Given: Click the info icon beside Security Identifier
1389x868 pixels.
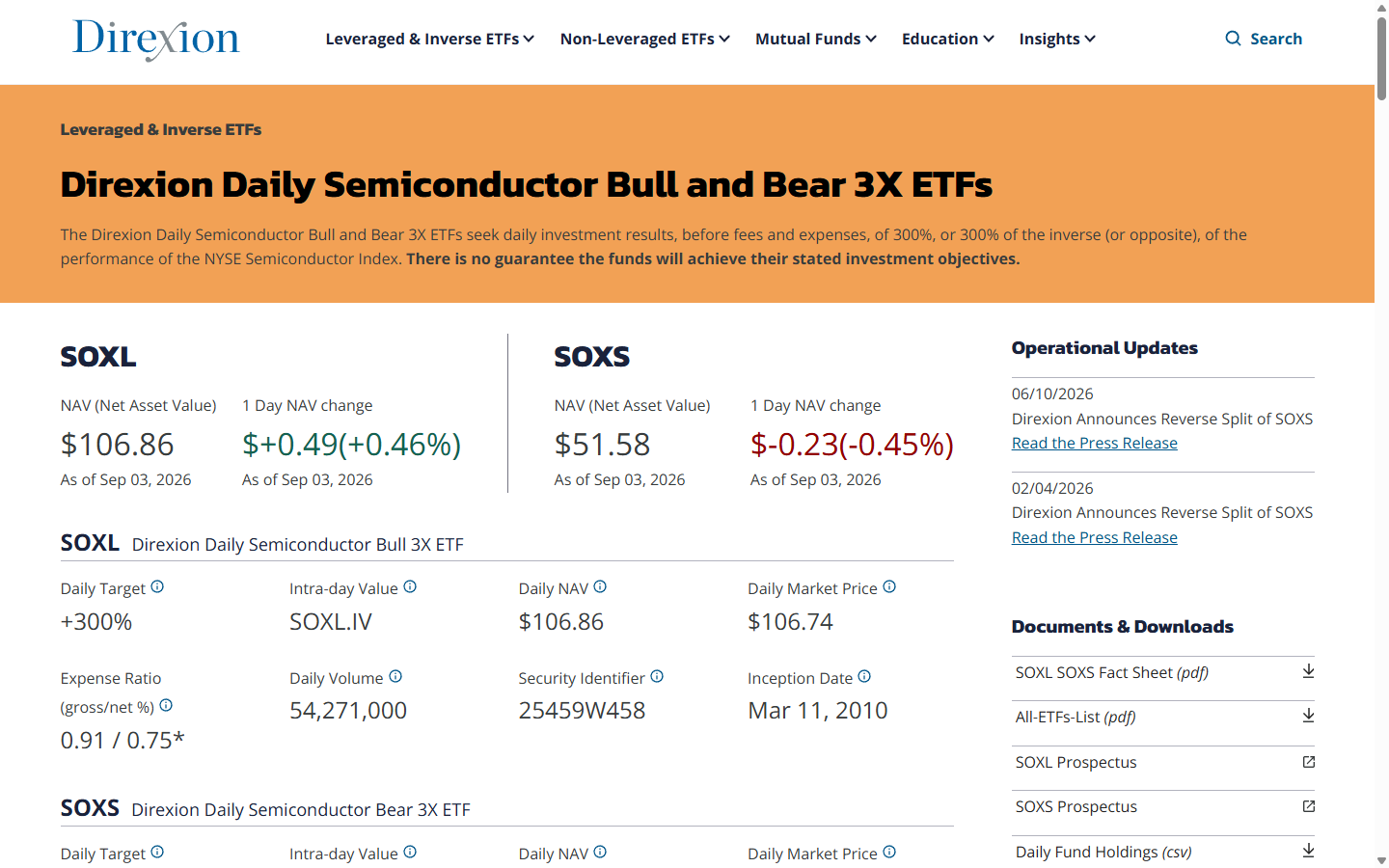Looking at the screenshot, I should pyautogui.click(x=657, y=676).
